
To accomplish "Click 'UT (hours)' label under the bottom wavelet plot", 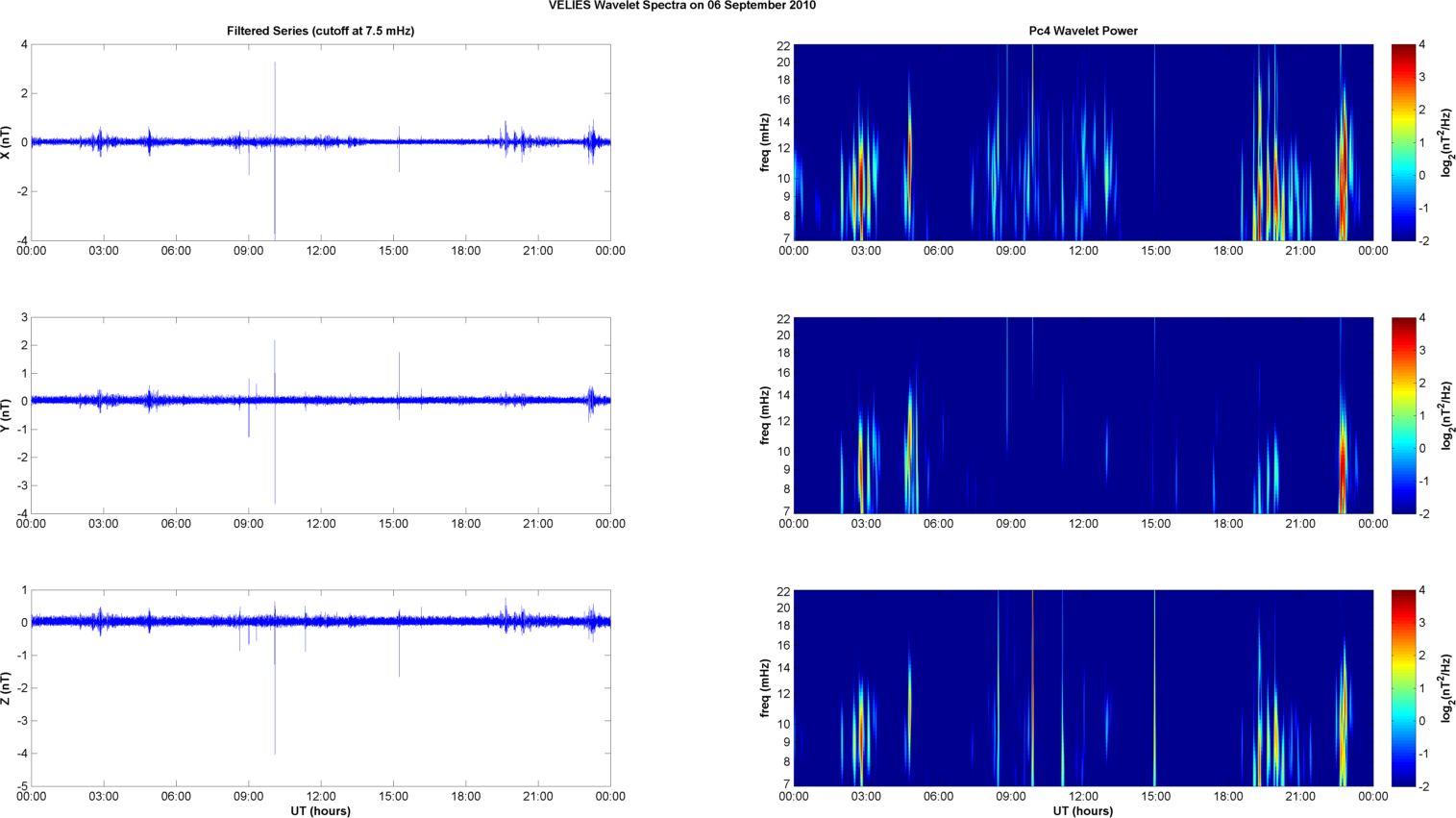I will coord(1082,810).
